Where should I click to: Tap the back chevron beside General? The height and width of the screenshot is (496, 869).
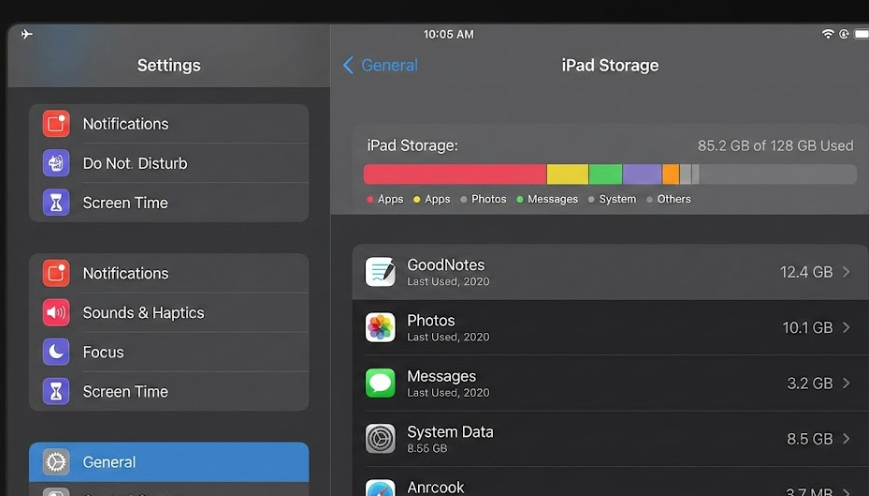coord(348,65)
